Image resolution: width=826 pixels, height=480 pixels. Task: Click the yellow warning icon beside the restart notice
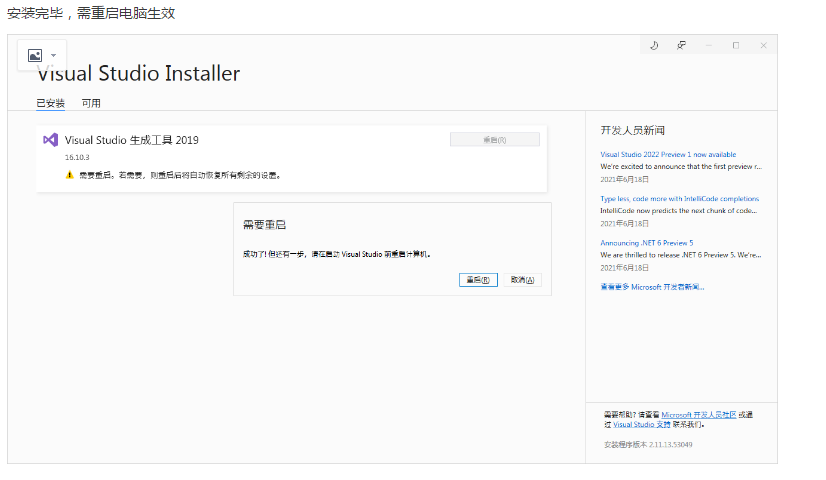pos(70,175)
